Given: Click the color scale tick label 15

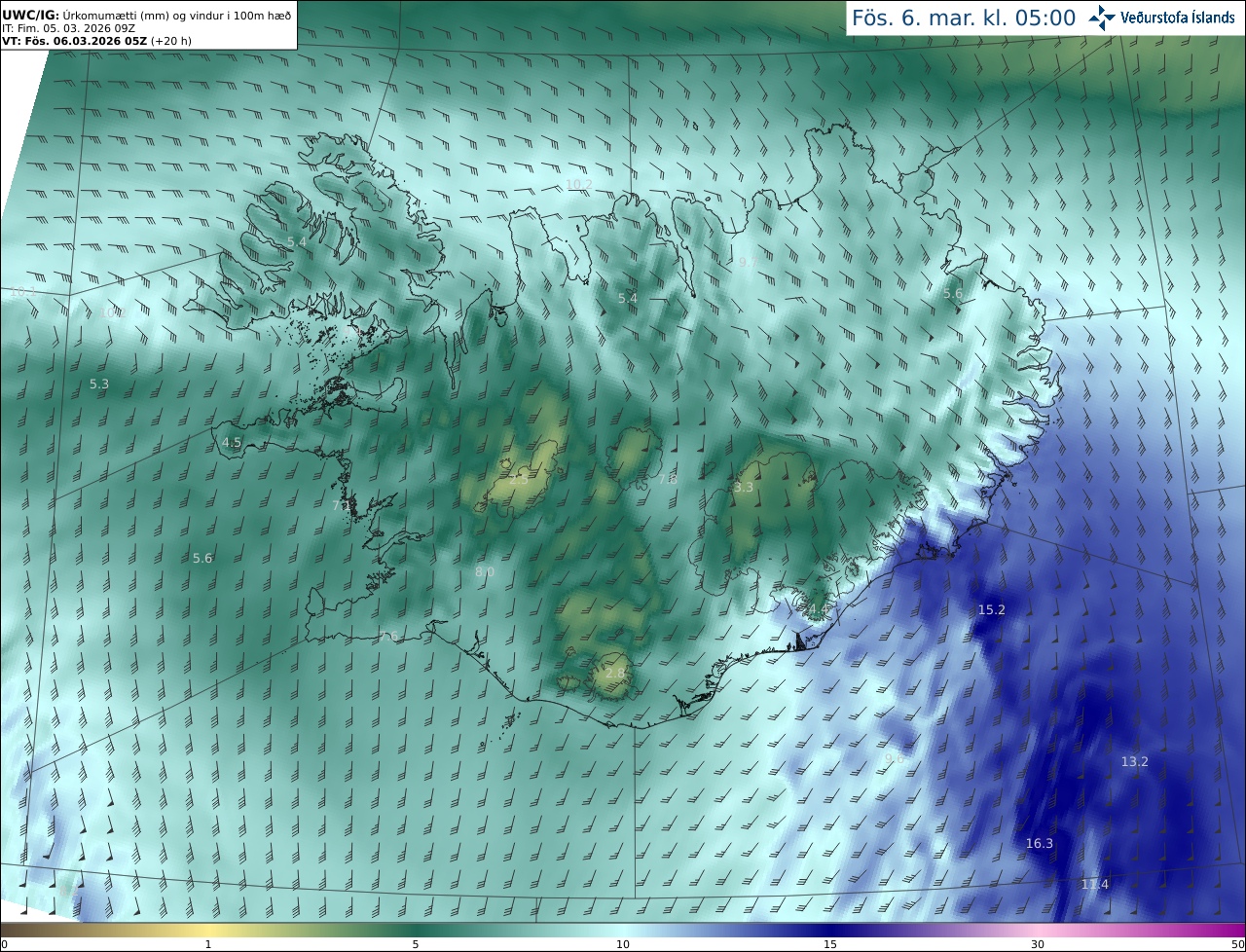Looking at the screenshot, I should click(x=830, y=944).
